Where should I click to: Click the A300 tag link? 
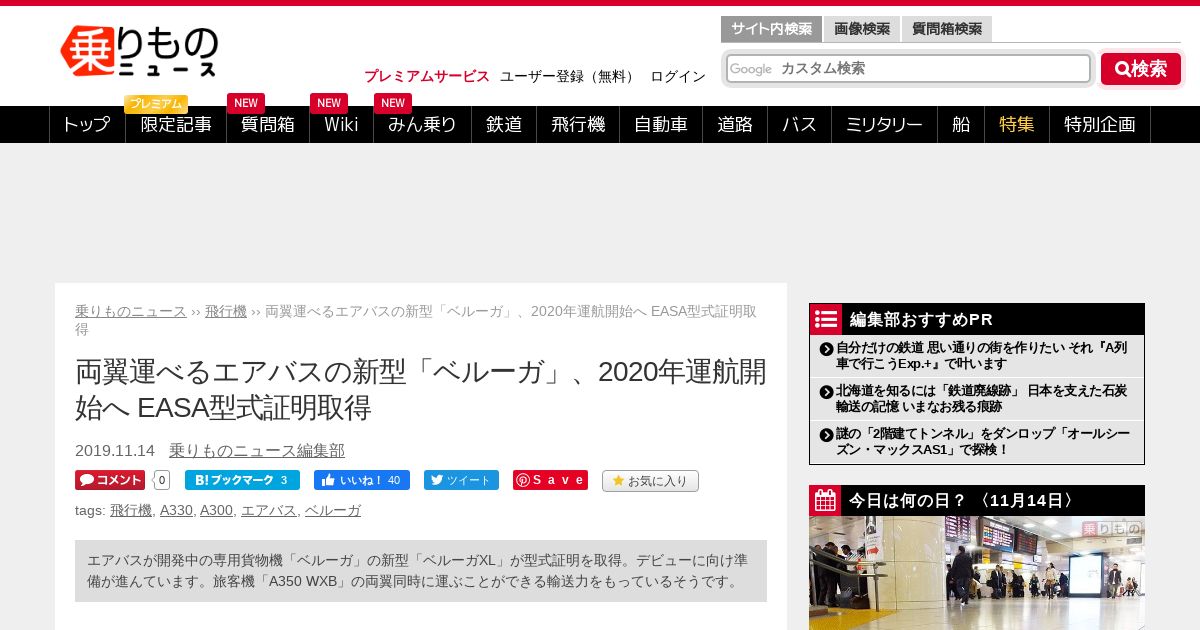[x=216, y=510]
